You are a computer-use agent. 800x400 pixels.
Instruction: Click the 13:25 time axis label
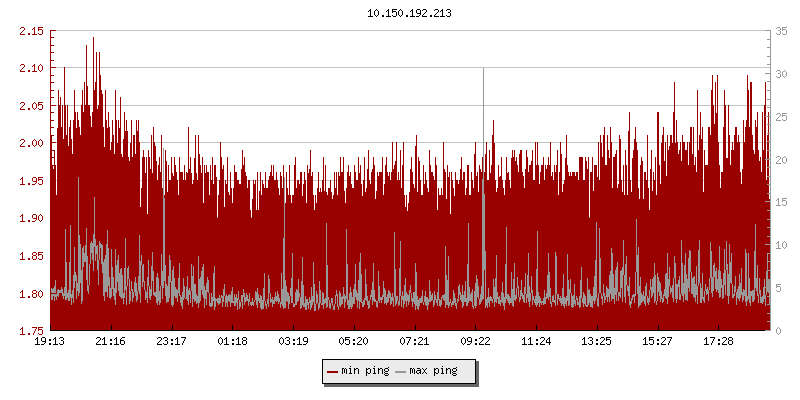click(x=597, y=342)
